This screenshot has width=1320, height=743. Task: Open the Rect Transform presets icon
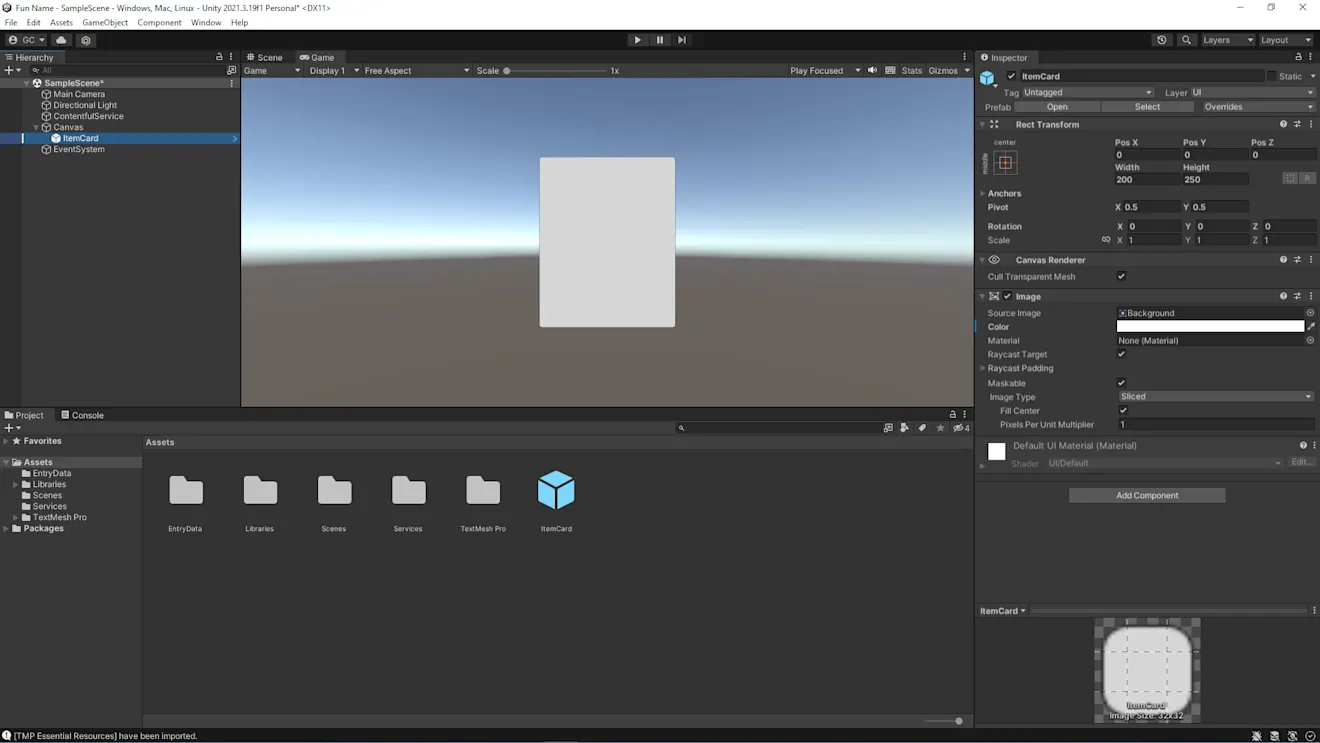[1297, 124]
